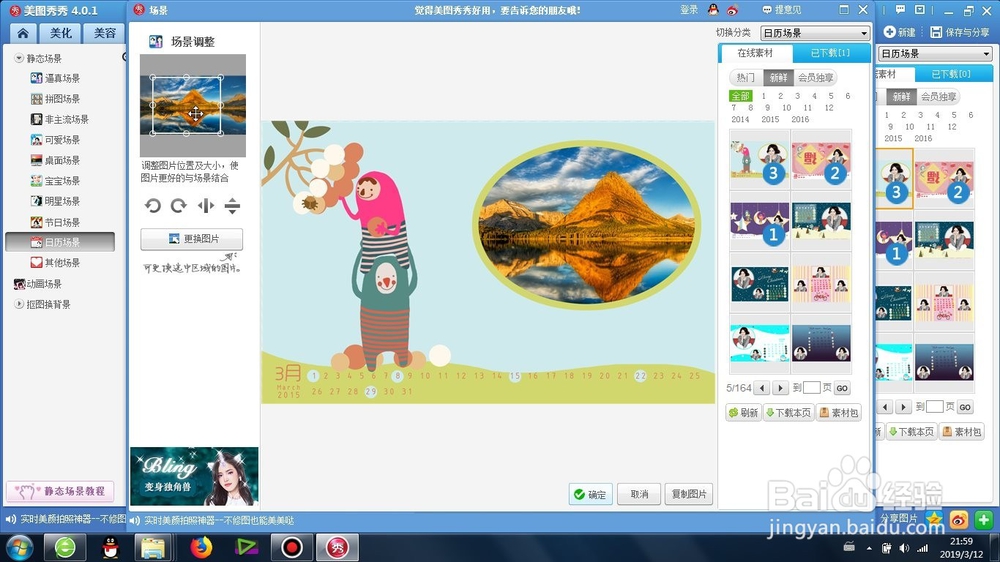Click 新建 in main window toolbar

(900, 32)
